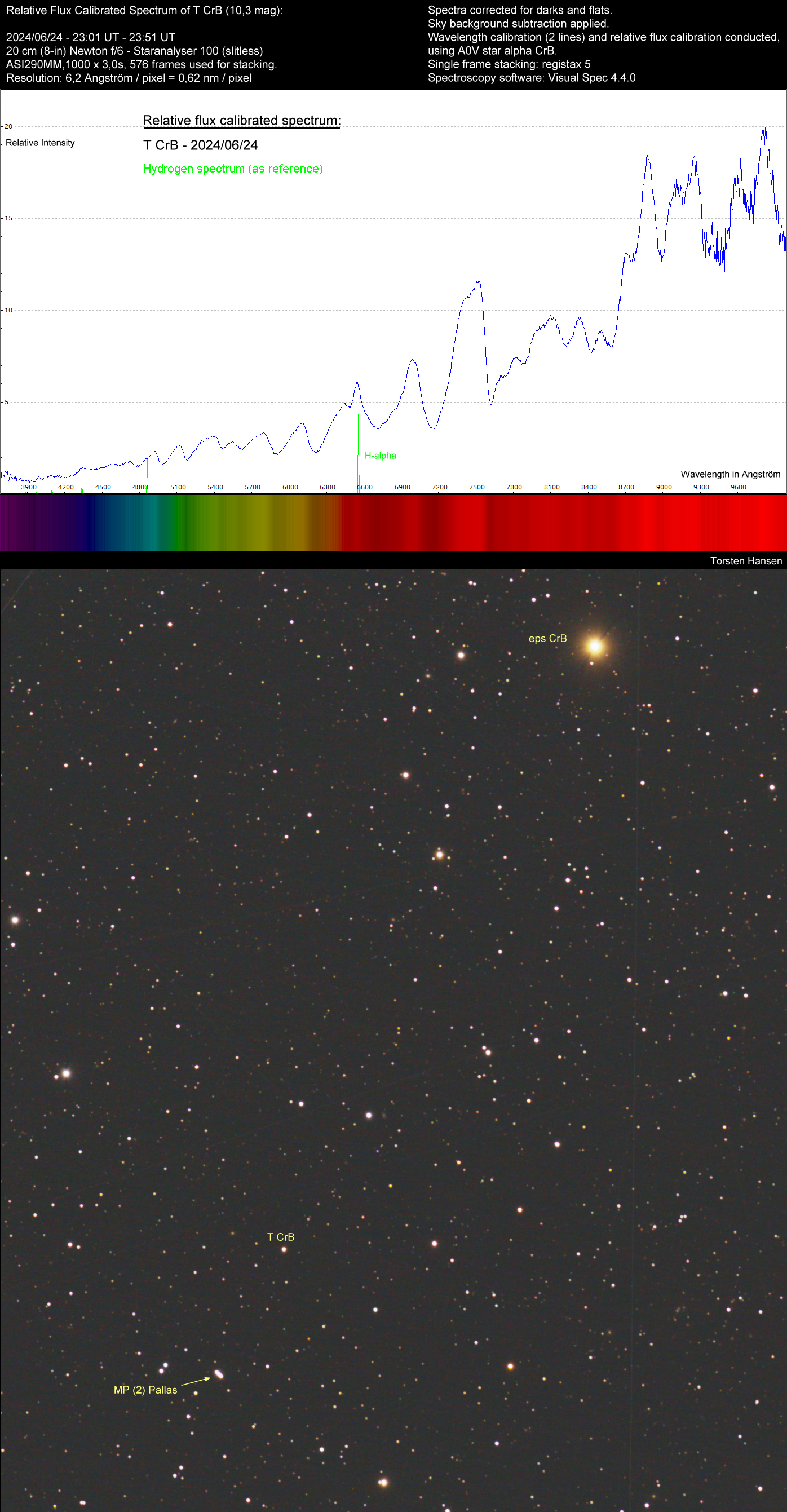787x1512 pixels.
Task: Click the y-axis tick label "15"
Action: [x=8, y=218]
